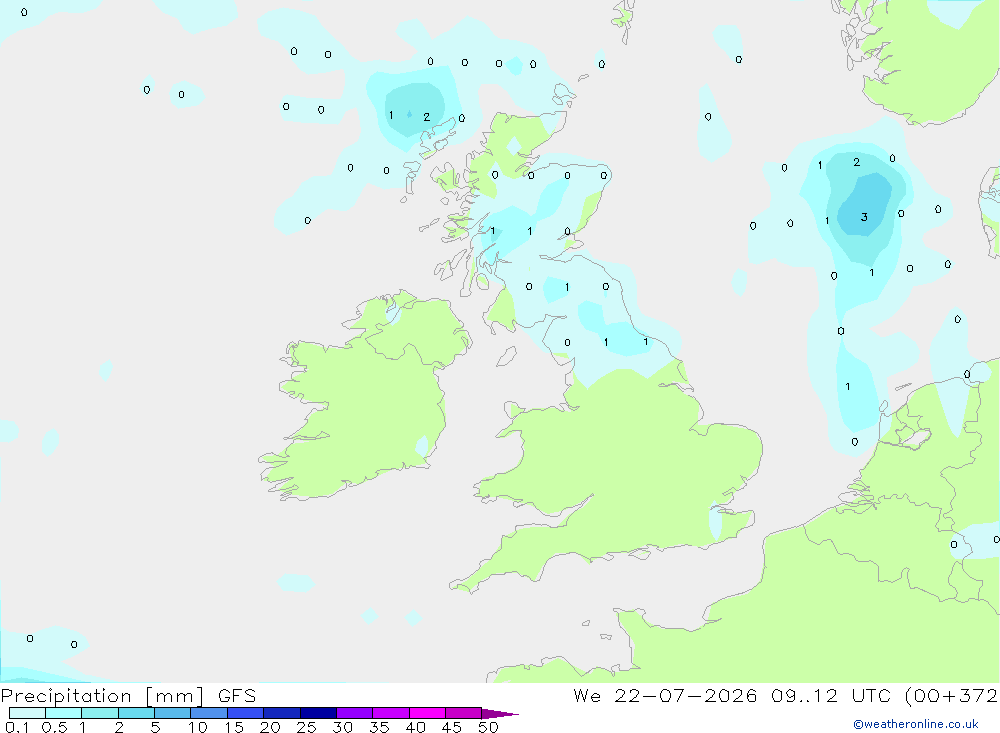Select the 1–2 mm legend swatch
Viewport: 1000px width, 733px height.
tap(100, 713)
